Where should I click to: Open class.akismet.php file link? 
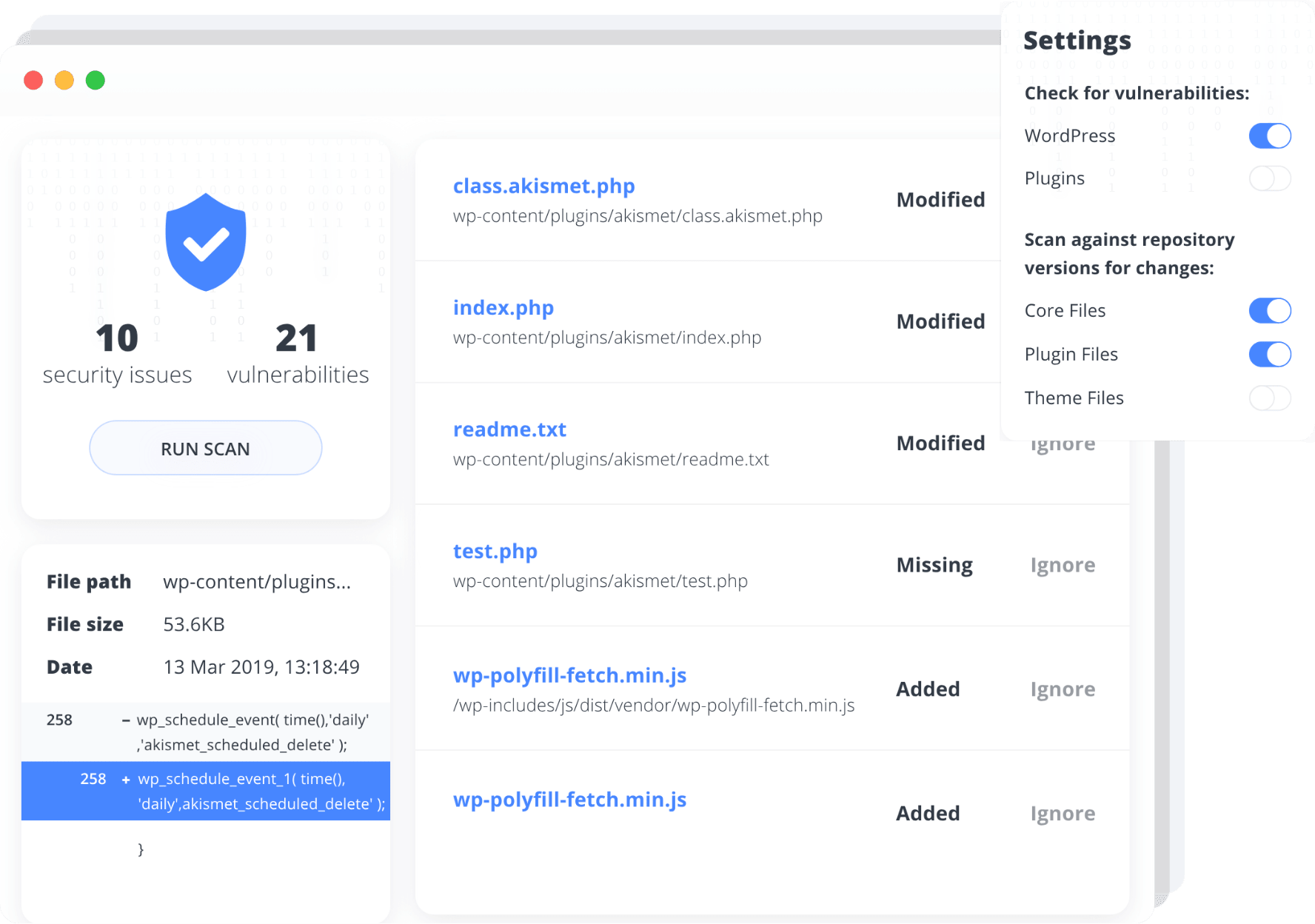click(x=544, y=186)
